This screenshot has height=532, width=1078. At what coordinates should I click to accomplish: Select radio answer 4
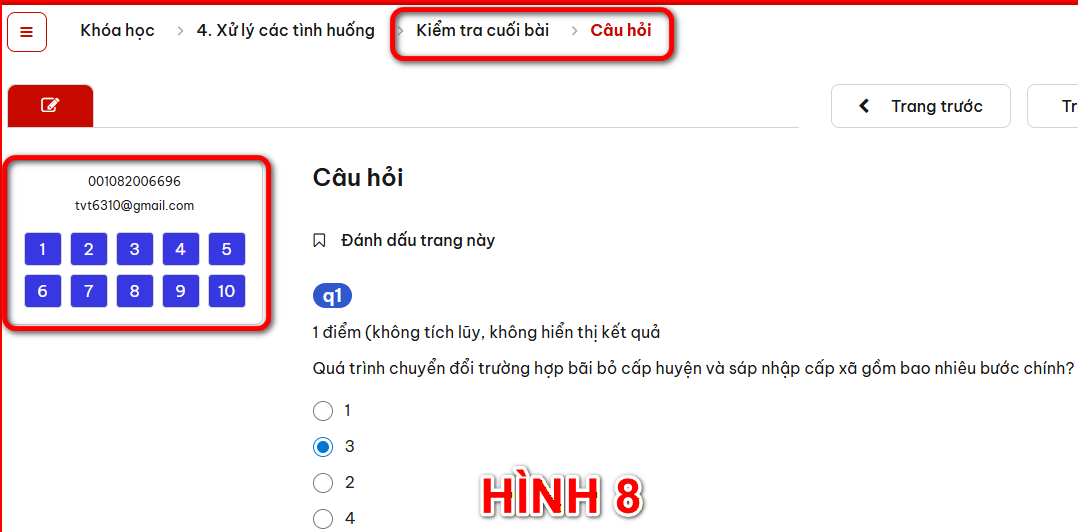point(322,518)
